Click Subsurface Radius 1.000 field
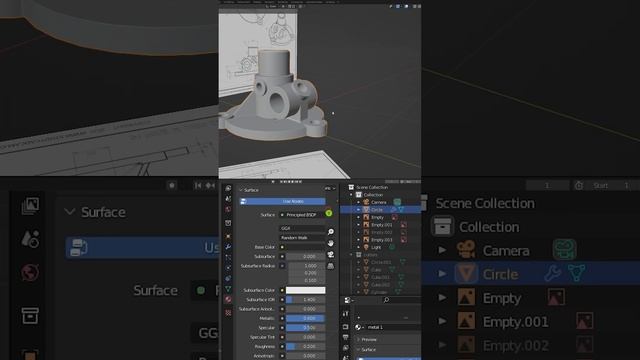 [307, 266]
